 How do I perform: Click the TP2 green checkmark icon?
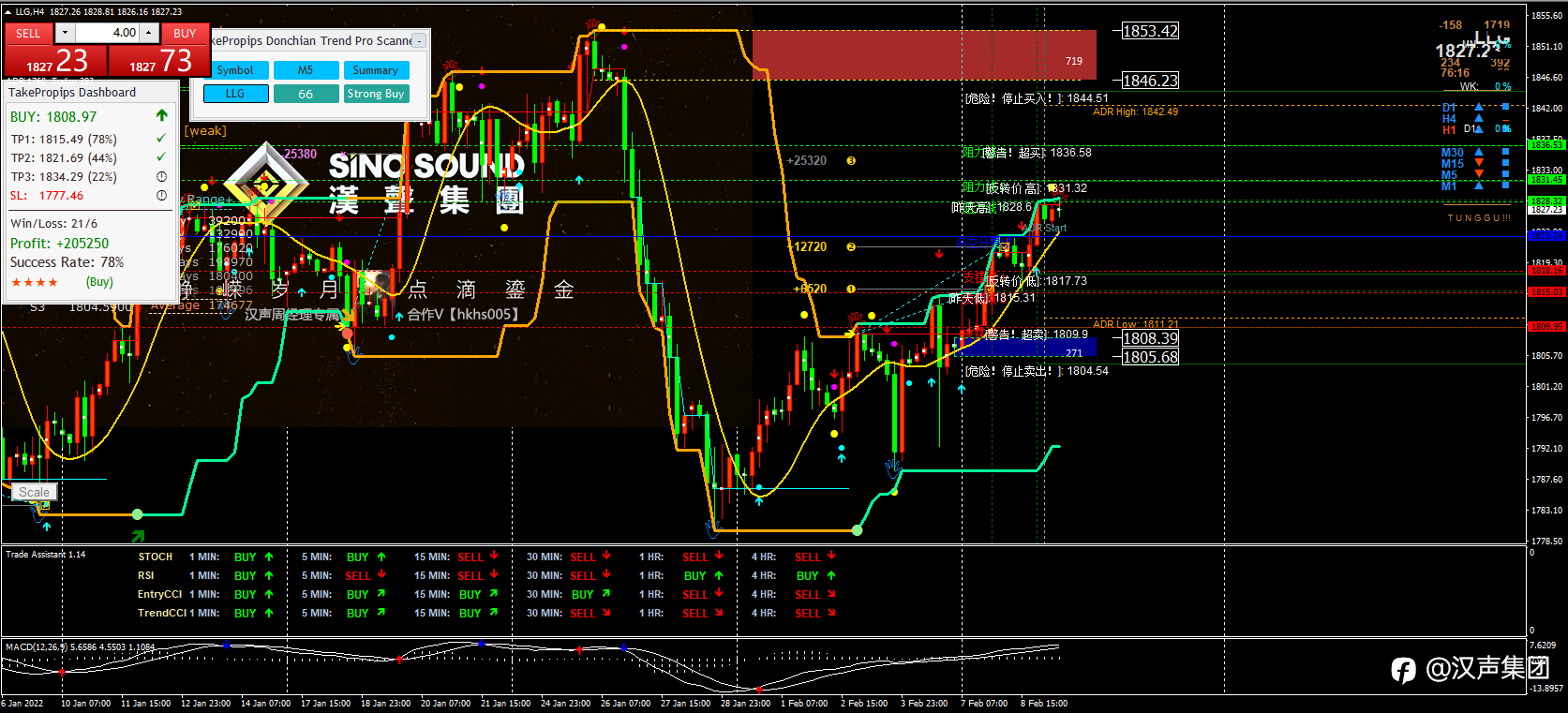click(161, 156)
